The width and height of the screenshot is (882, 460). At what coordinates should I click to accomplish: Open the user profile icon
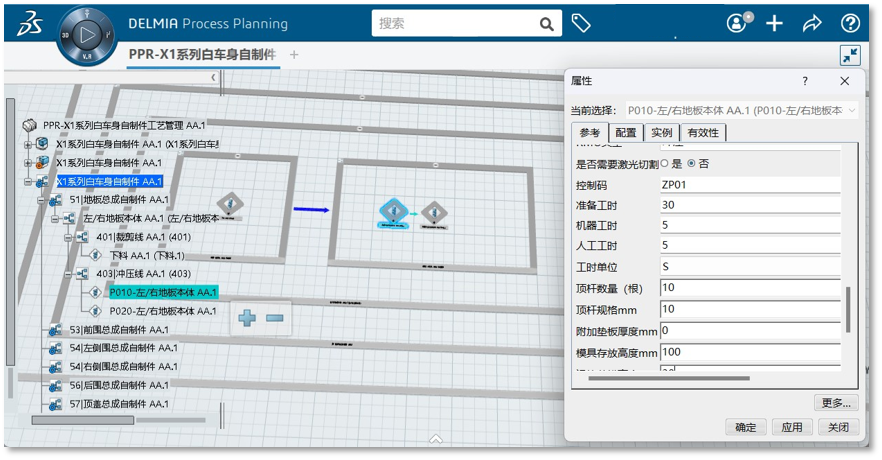[x=737, y=23]
